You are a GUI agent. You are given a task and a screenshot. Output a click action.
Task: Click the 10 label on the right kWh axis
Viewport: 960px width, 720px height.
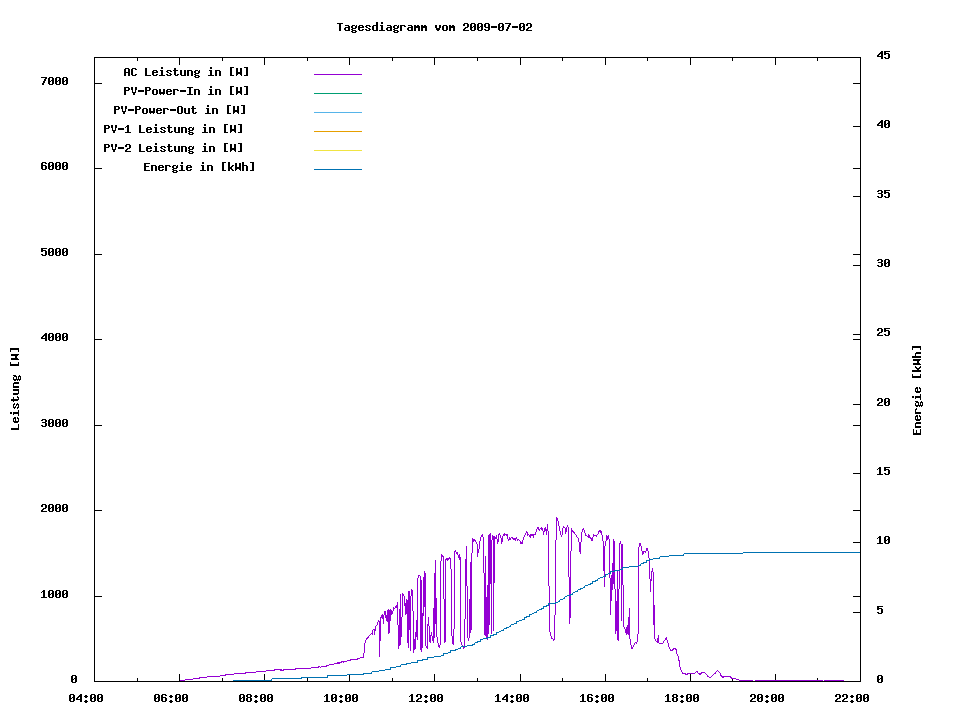883,541
